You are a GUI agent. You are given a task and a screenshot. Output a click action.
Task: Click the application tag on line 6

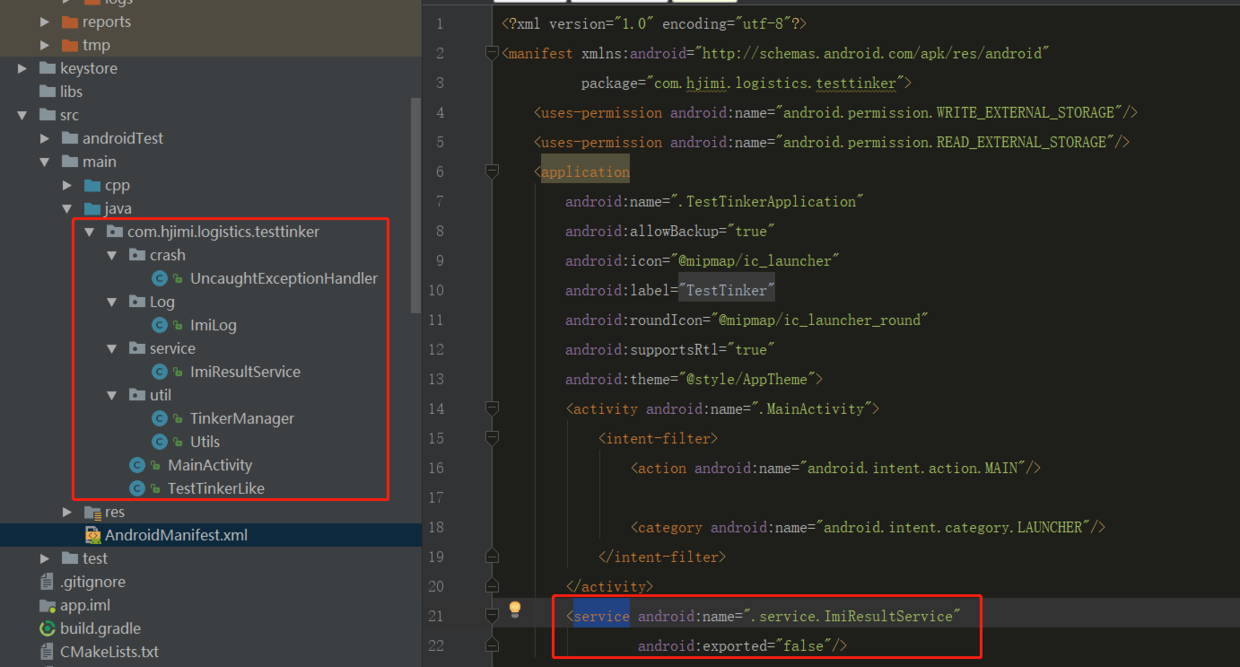coord(585,172)
